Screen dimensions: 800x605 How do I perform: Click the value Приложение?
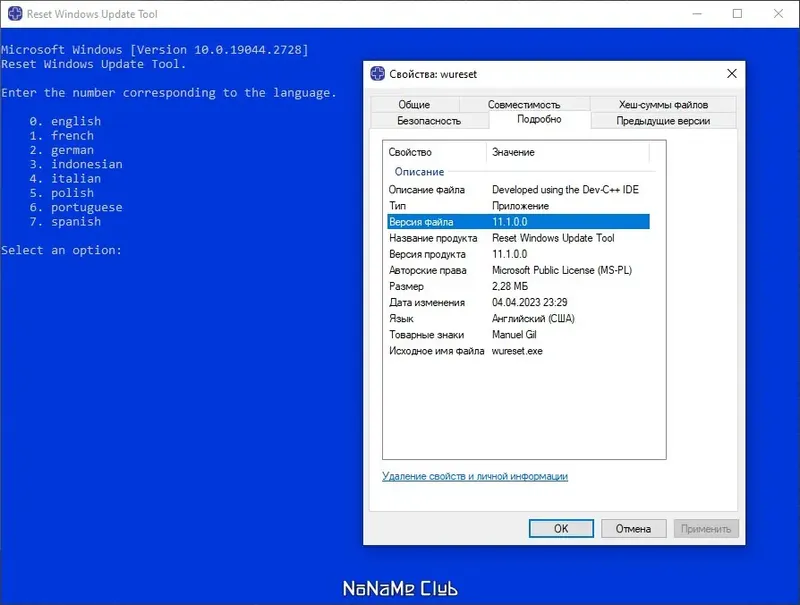pyautogui.click(x=520, y=206)
